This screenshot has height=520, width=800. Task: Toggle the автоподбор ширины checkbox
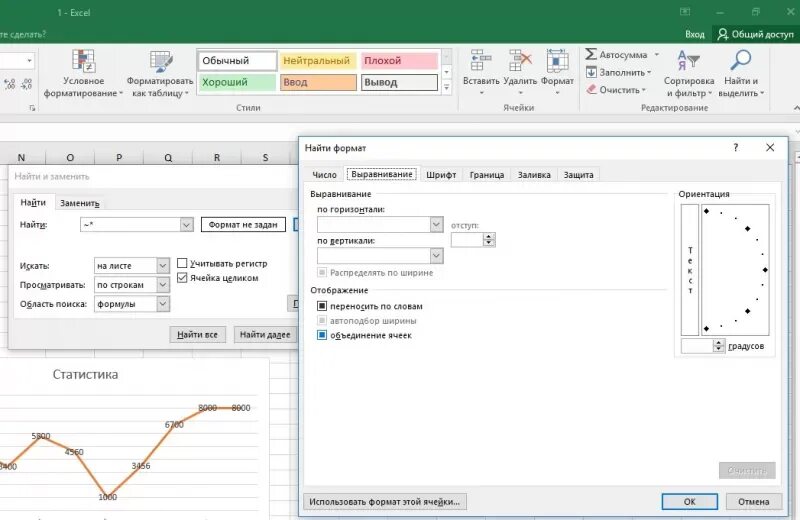322,320
